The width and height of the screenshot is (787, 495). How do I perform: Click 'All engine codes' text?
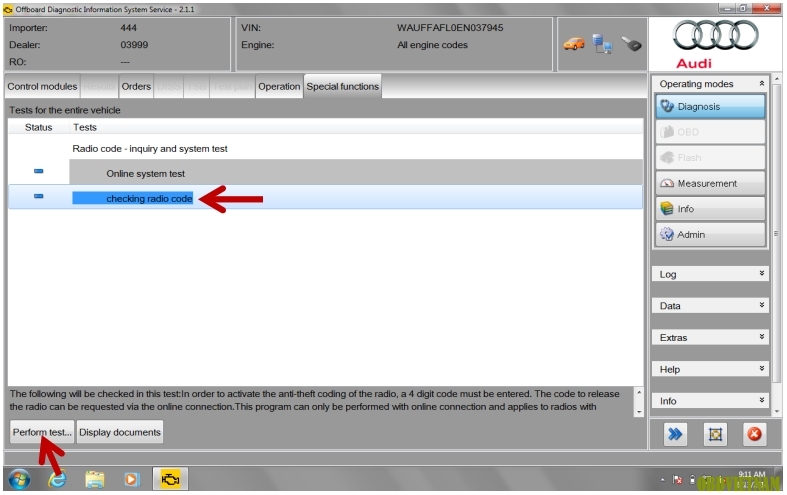click(x=432, y=45)
